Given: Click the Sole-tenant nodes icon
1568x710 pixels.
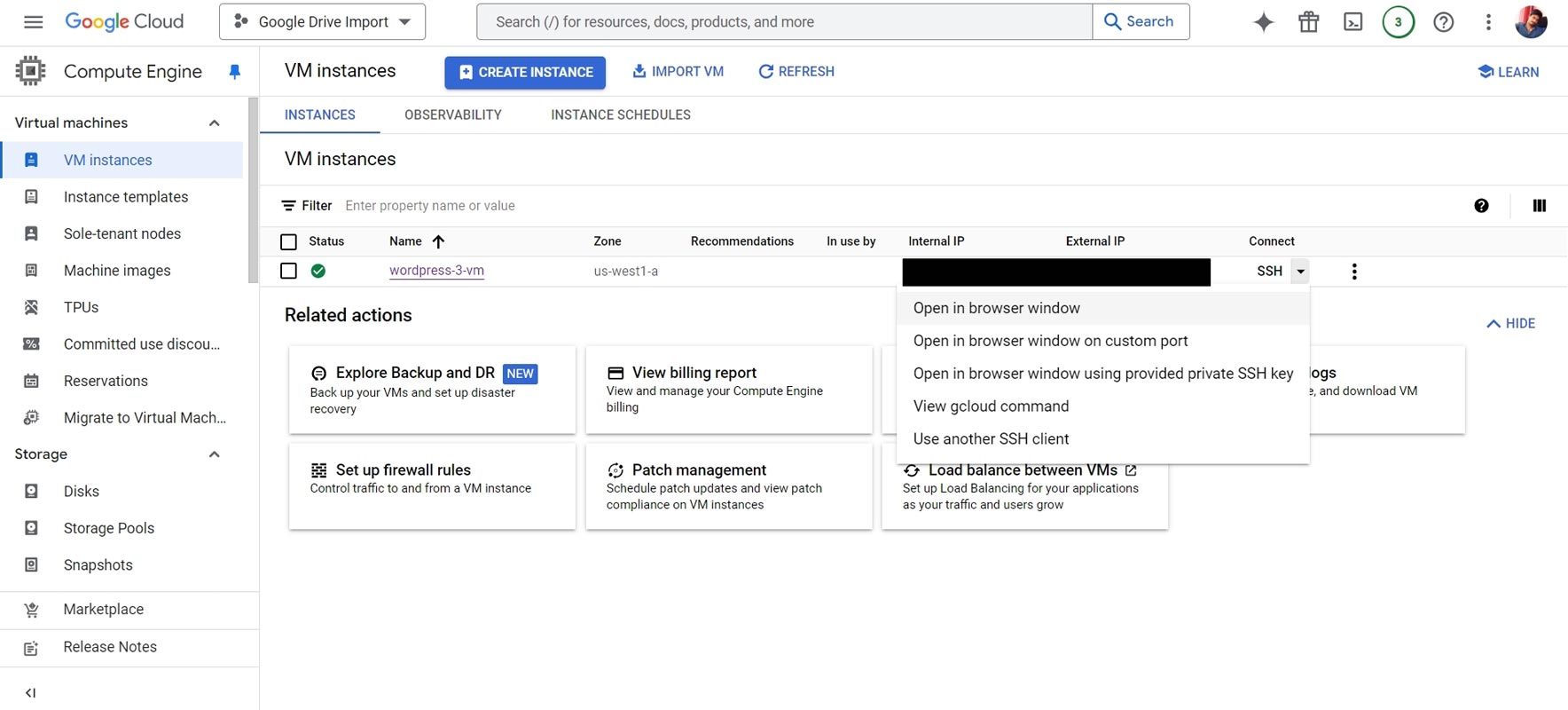Looking at the screenshot, I should pos(31,233).
